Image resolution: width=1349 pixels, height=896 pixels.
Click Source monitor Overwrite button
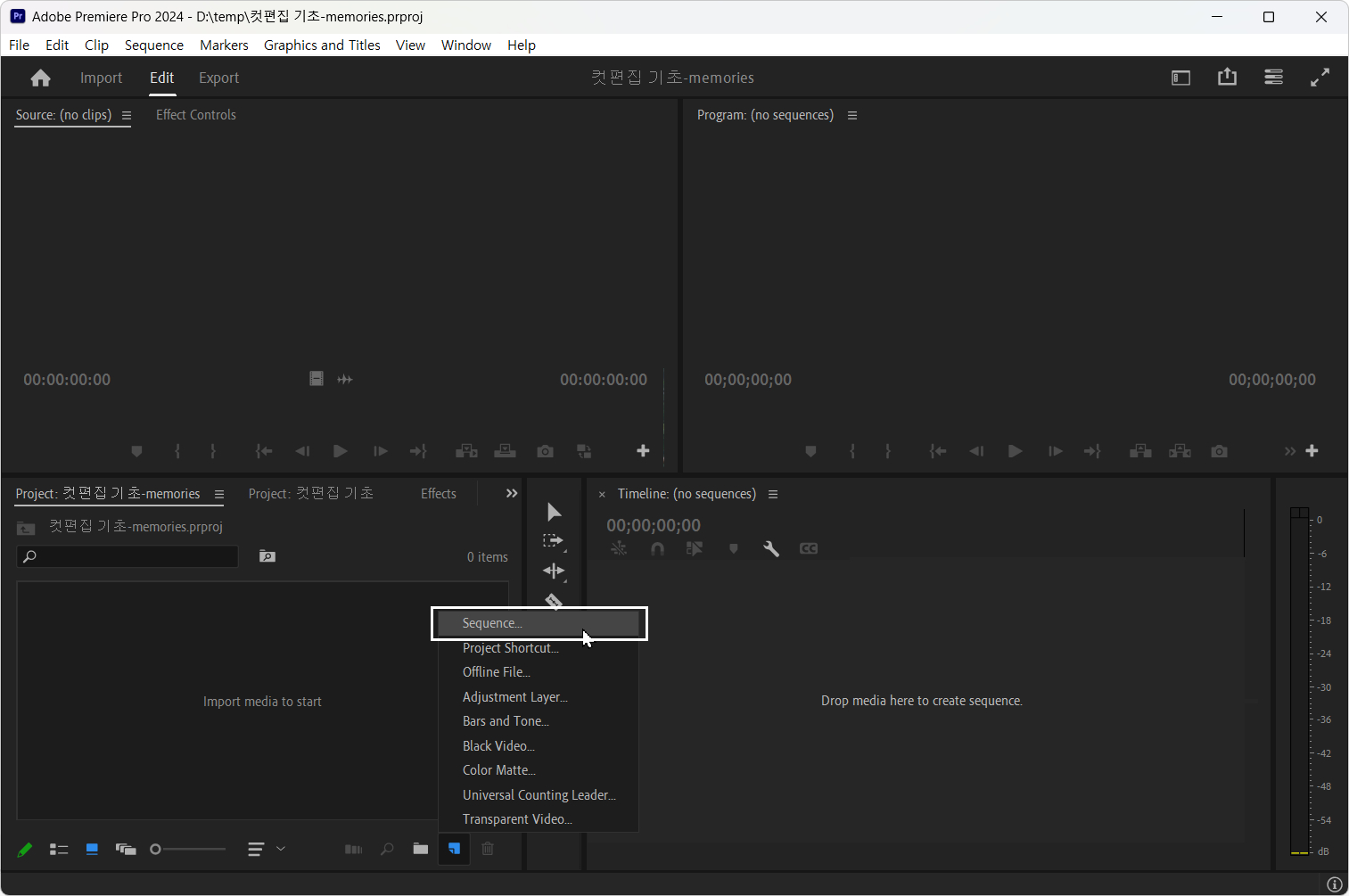pyautogui.click(x=506, y=451)
